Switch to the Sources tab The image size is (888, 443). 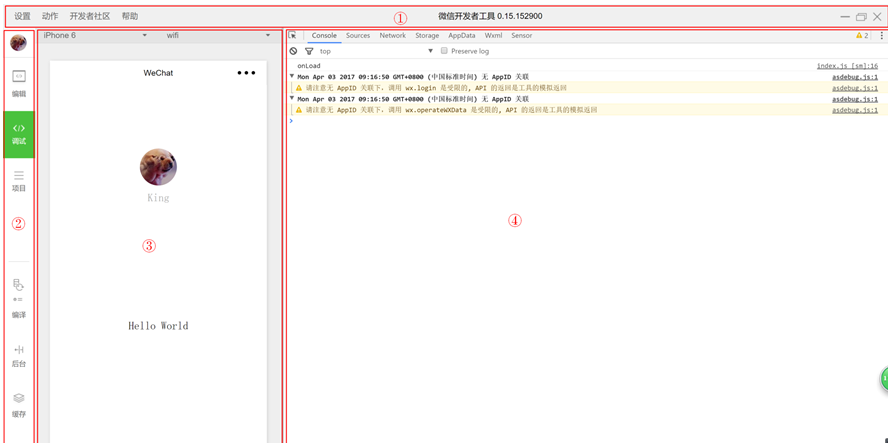pyautogui.click(x=358, y=35)
